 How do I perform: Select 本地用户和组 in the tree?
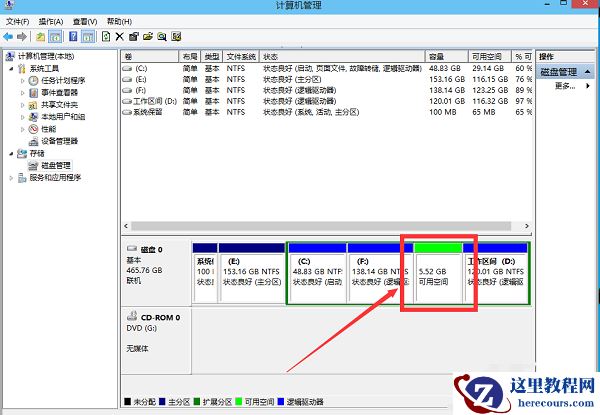(x=63, y=117)
